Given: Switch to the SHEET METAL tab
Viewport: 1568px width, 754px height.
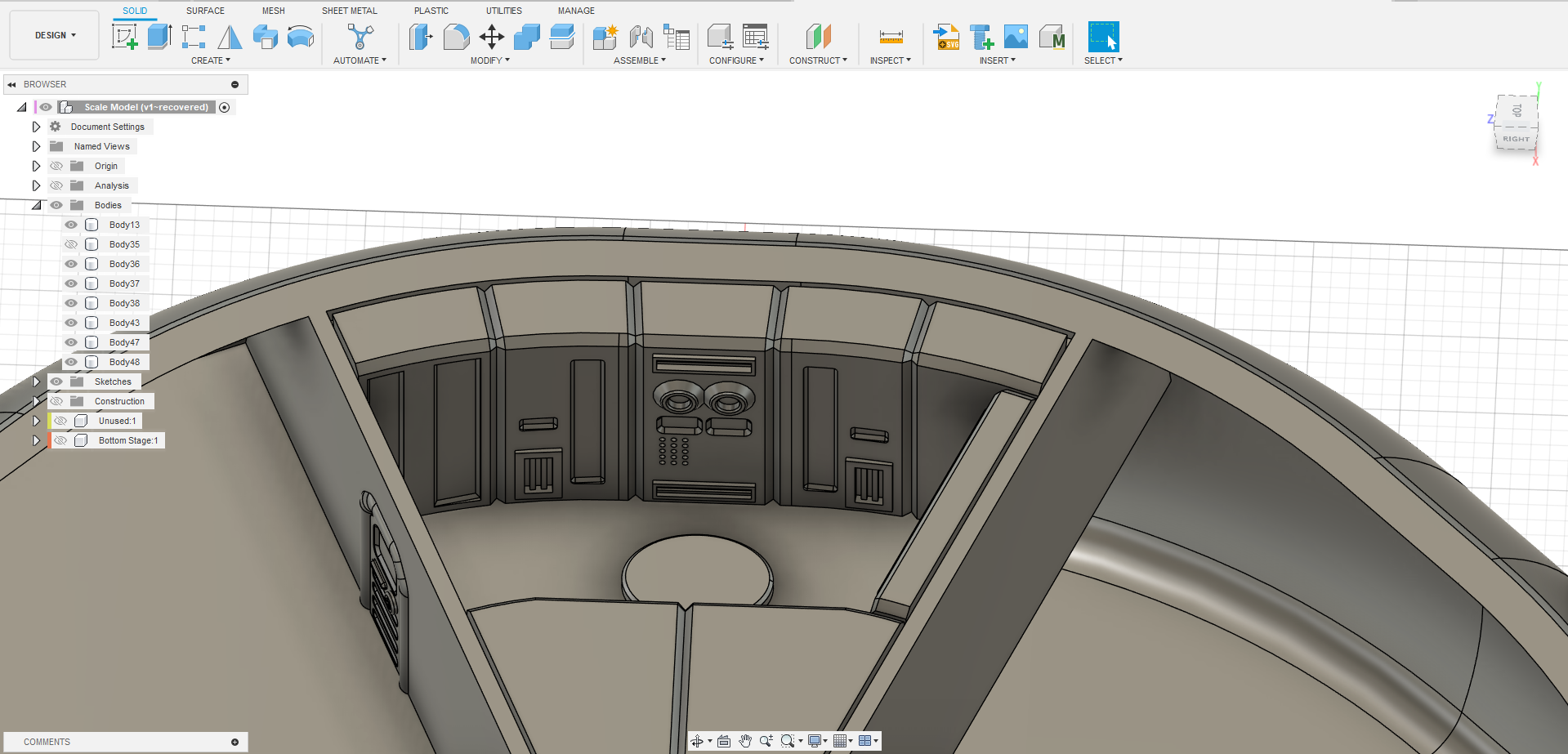Looking at the screenshot, I should click(x=350, y=11).
